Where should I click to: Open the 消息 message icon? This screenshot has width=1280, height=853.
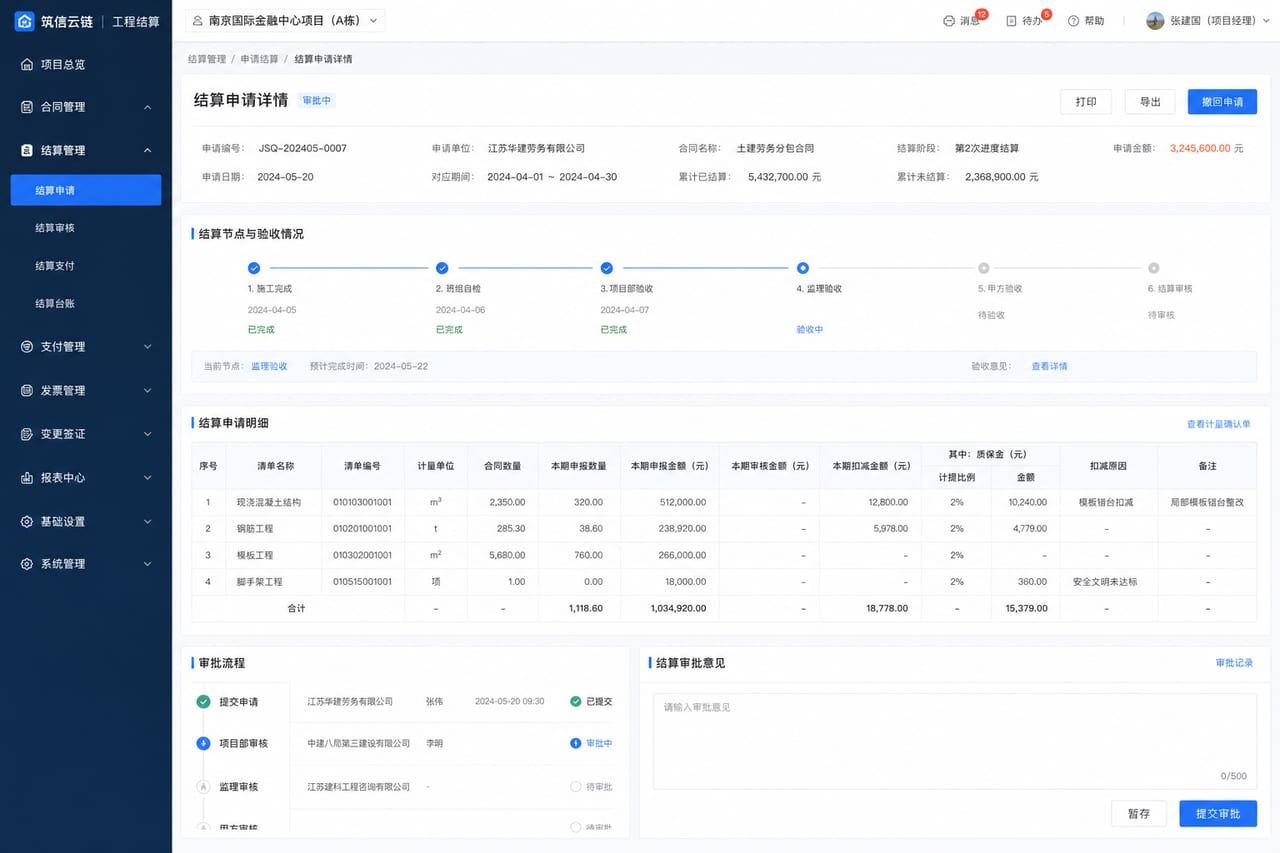(948, 21)
